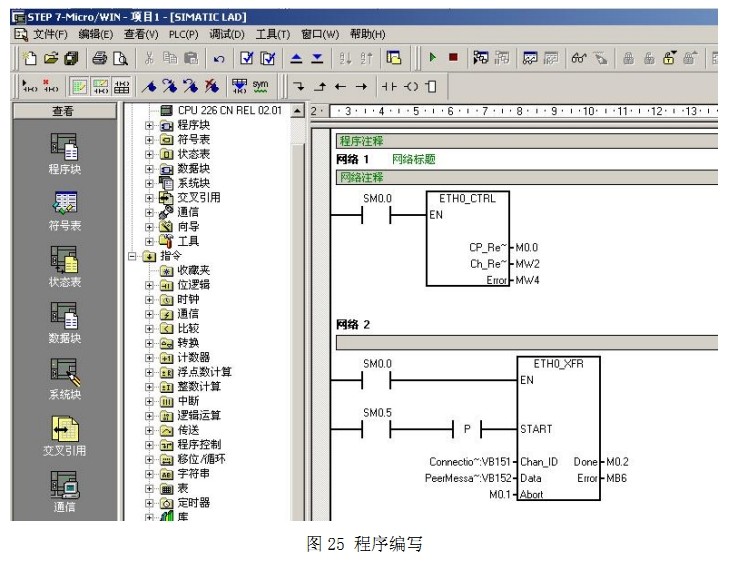This screenshot has width=730, height=564.
Task: Click the MB6 Error output address
Action: pos(616,478)
